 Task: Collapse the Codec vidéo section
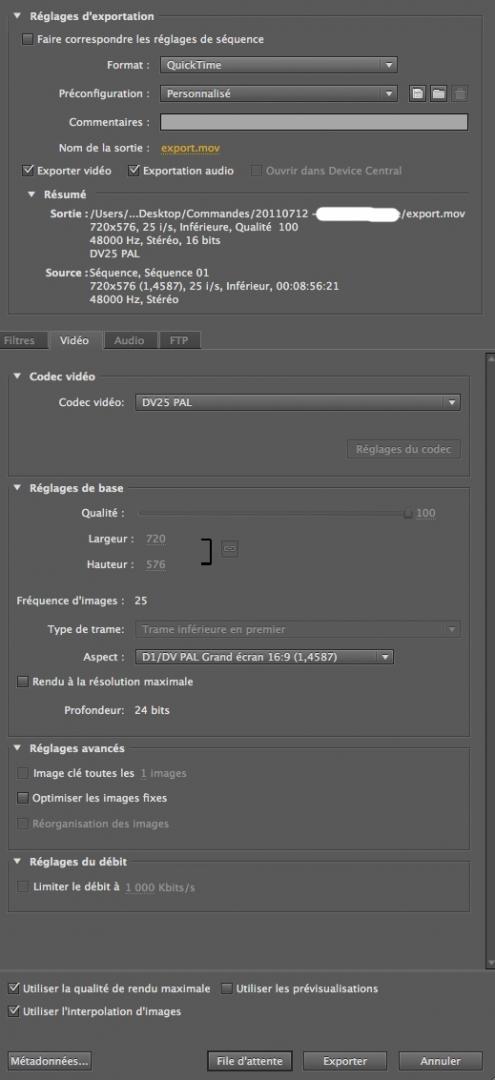pyautogui.click(x=17, y=377)
